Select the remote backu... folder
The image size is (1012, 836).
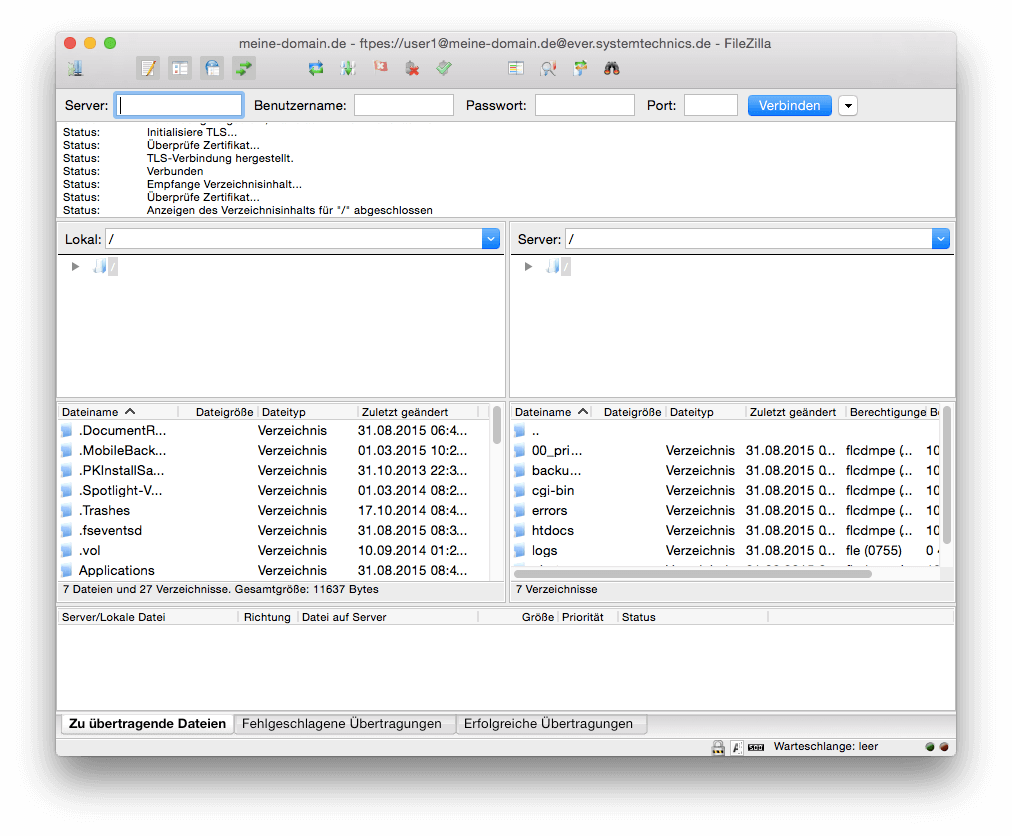click(725, 471)
